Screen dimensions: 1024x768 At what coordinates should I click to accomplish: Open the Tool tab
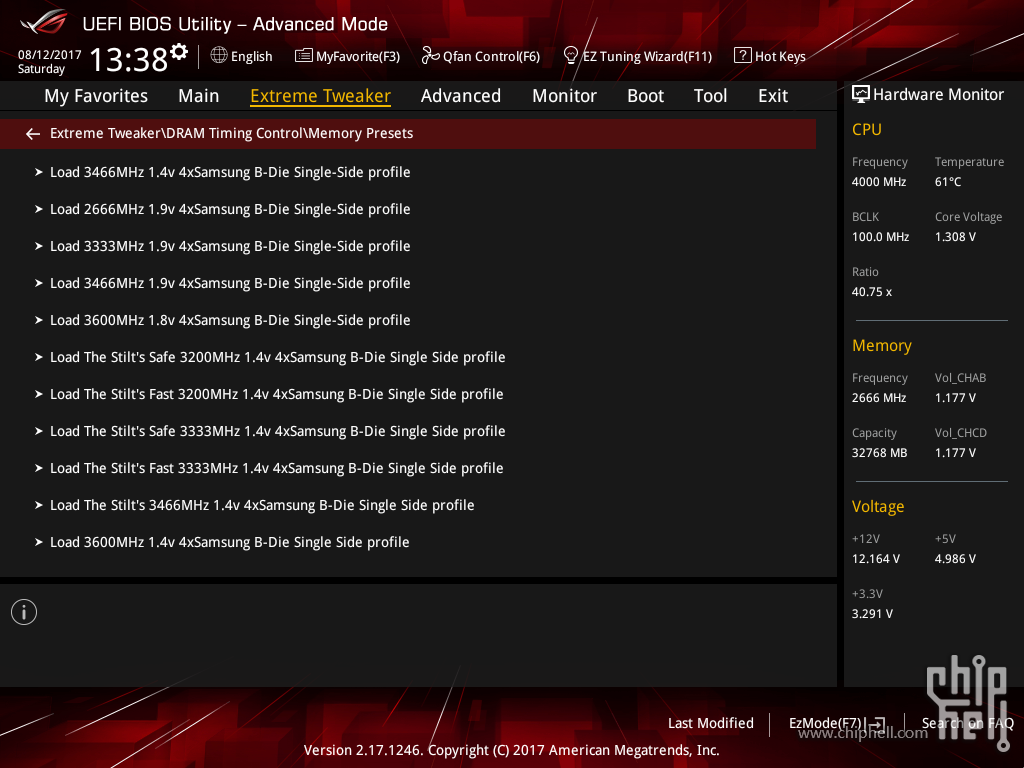click(x=711, y=96)
